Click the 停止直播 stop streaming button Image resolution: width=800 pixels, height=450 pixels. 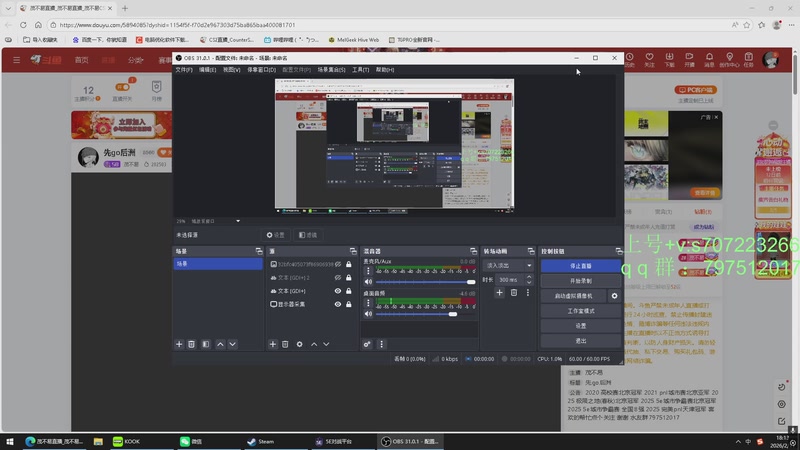pyautogui.click(x=581, y=266)
